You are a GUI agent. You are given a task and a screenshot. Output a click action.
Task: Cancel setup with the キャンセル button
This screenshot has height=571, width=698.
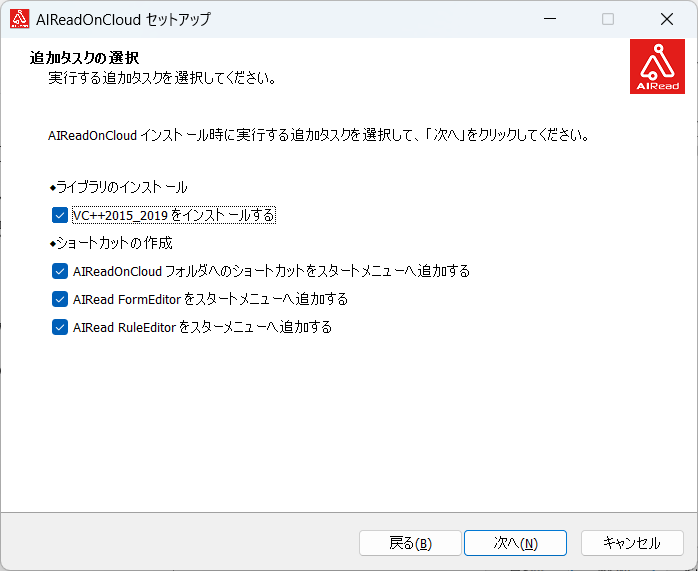(632, 543)
